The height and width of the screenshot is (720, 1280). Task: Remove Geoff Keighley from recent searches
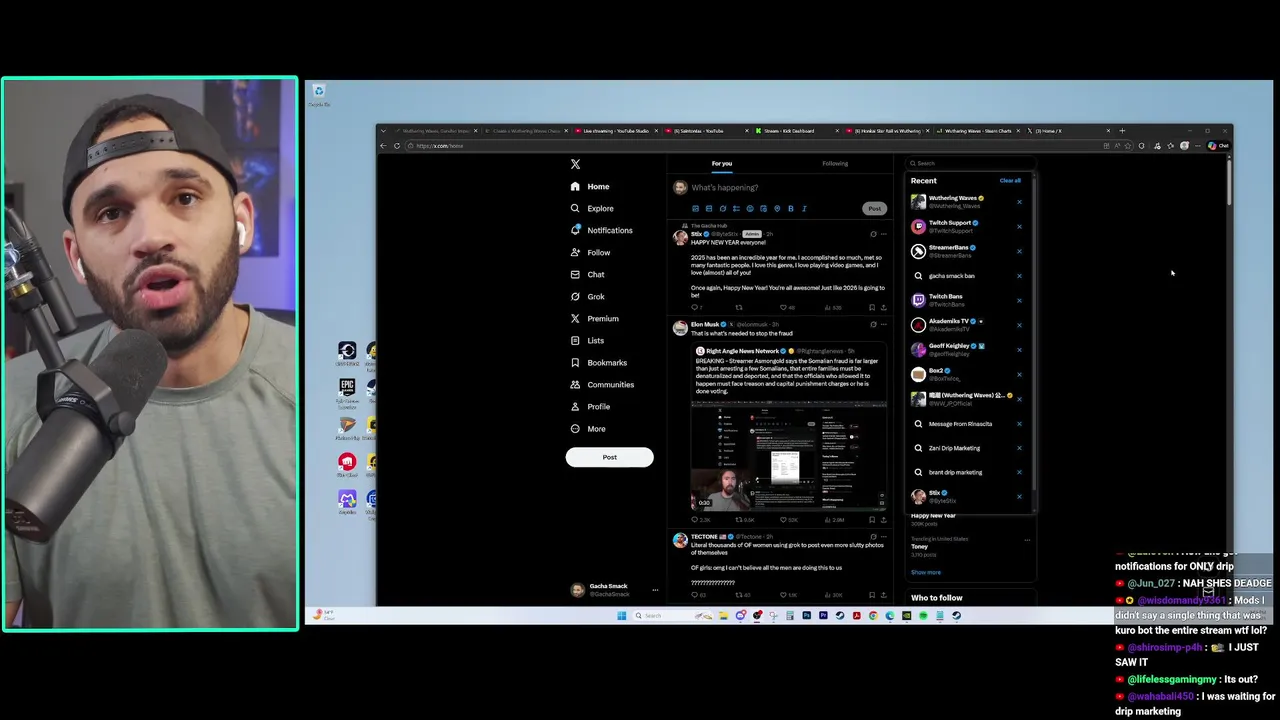tap(1019, 349)
